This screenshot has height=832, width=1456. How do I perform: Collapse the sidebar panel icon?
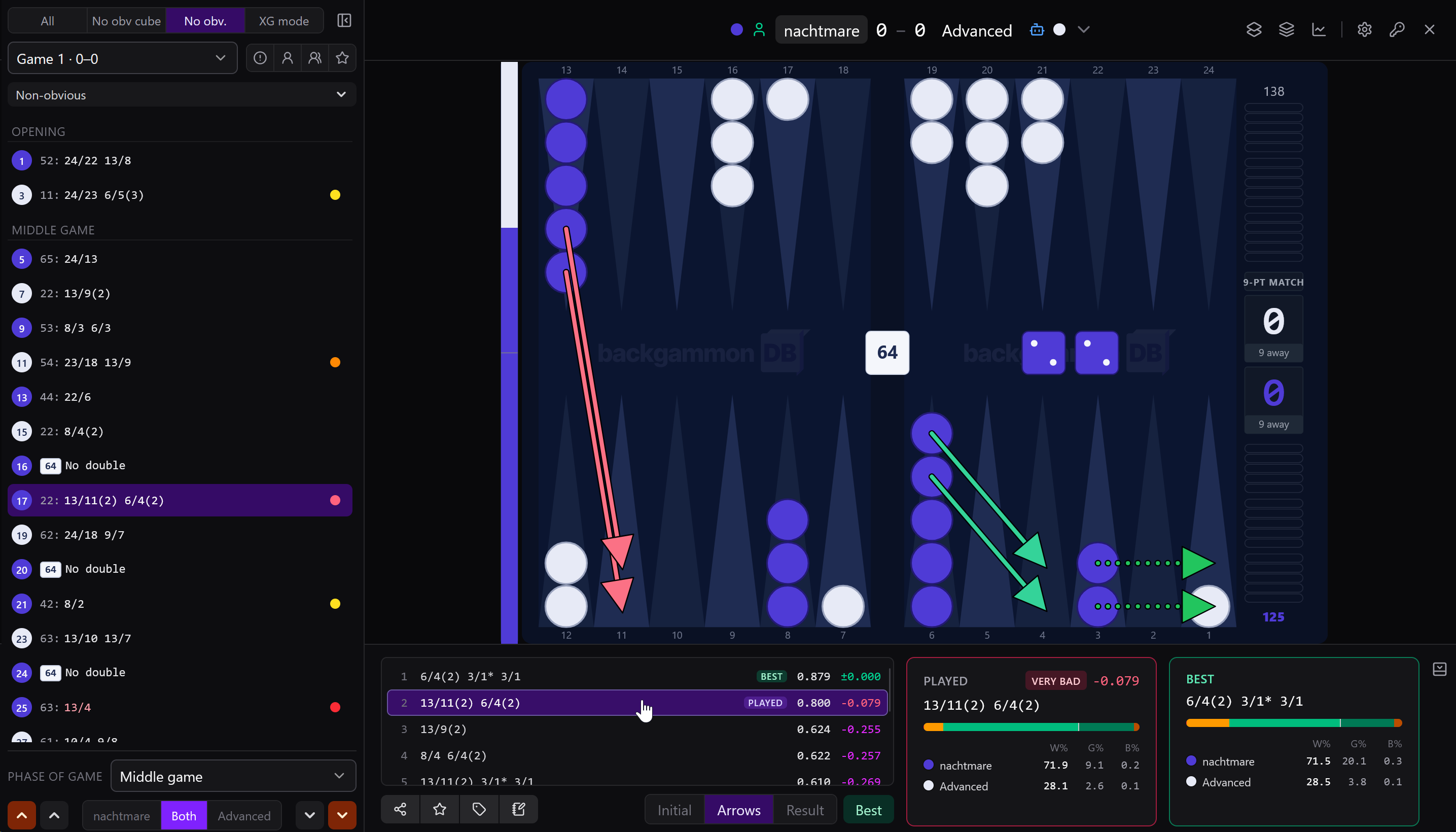[344, 21]
